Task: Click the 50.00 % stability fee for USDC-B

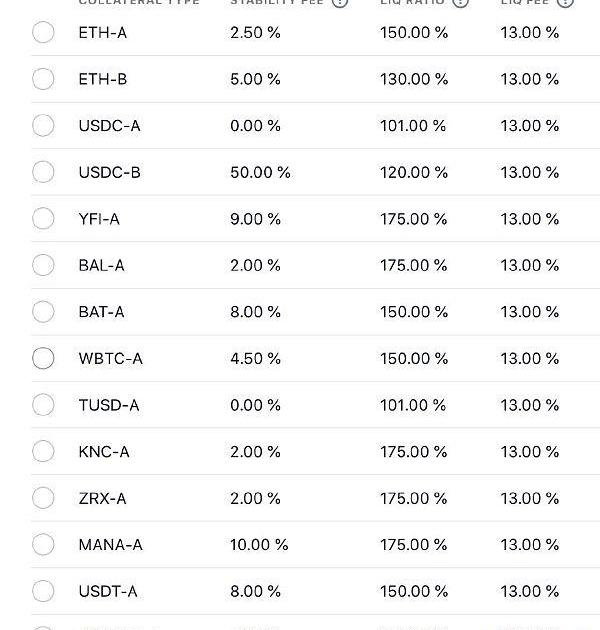Action: click(260, 172)
